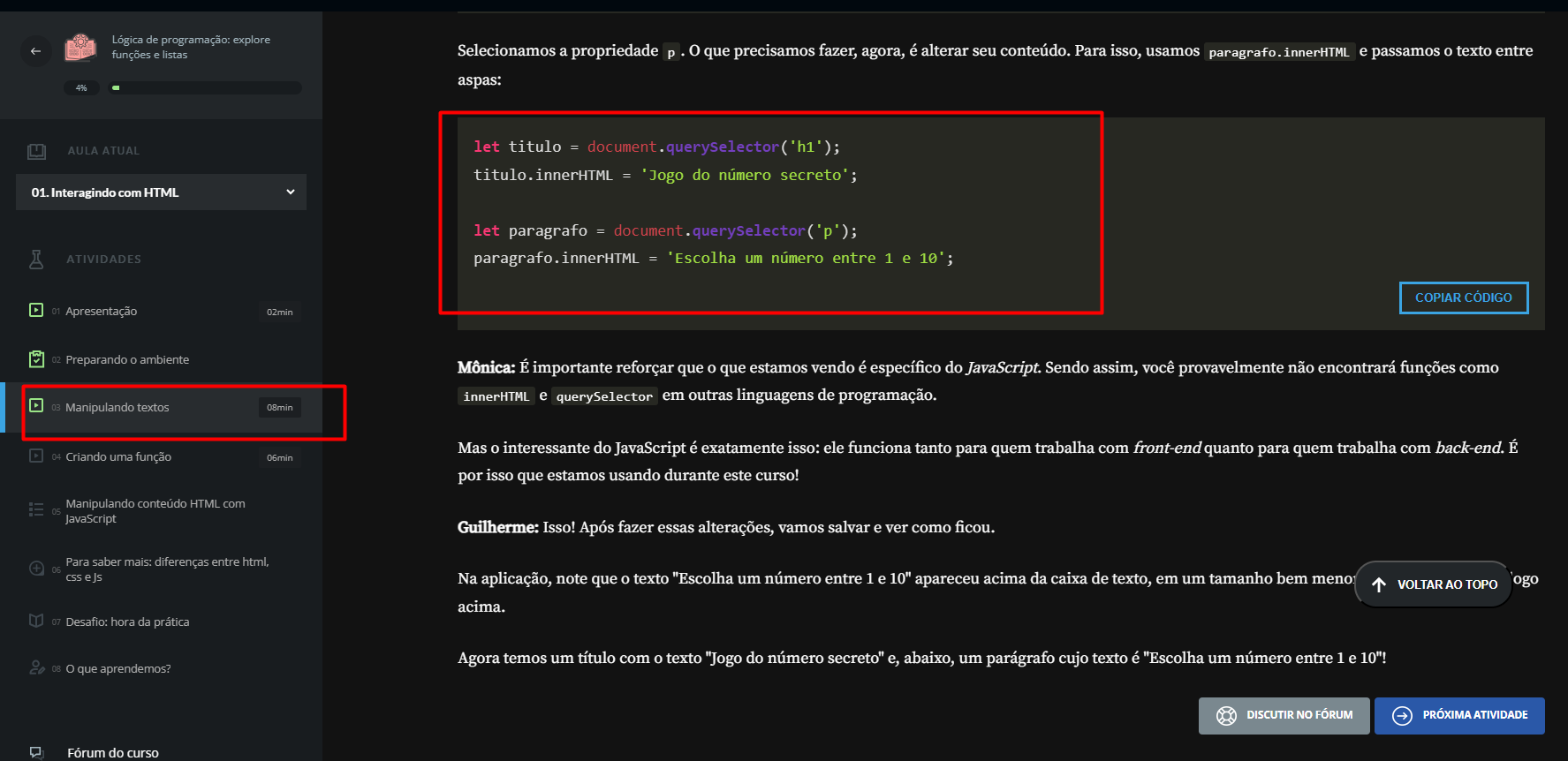Click the 4% progress badge
The image size is (1568, 761).
81,87
